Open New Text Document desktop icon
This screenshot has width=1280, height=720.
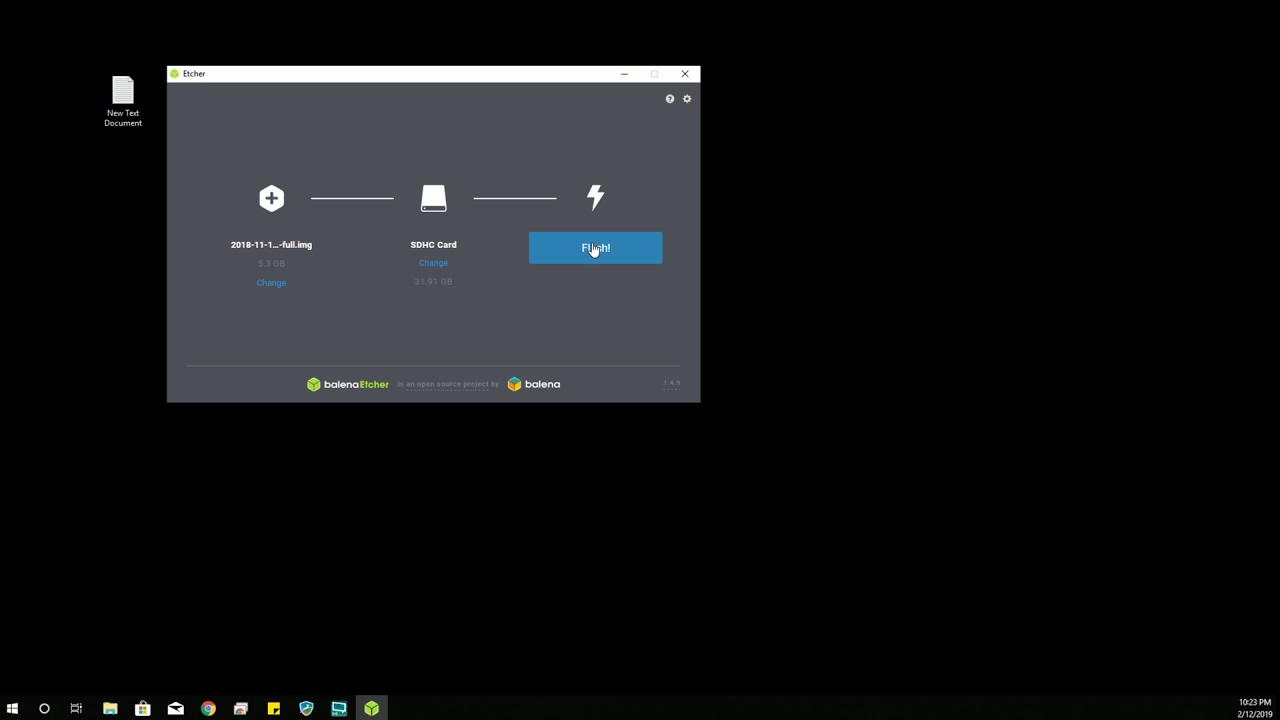123,101
